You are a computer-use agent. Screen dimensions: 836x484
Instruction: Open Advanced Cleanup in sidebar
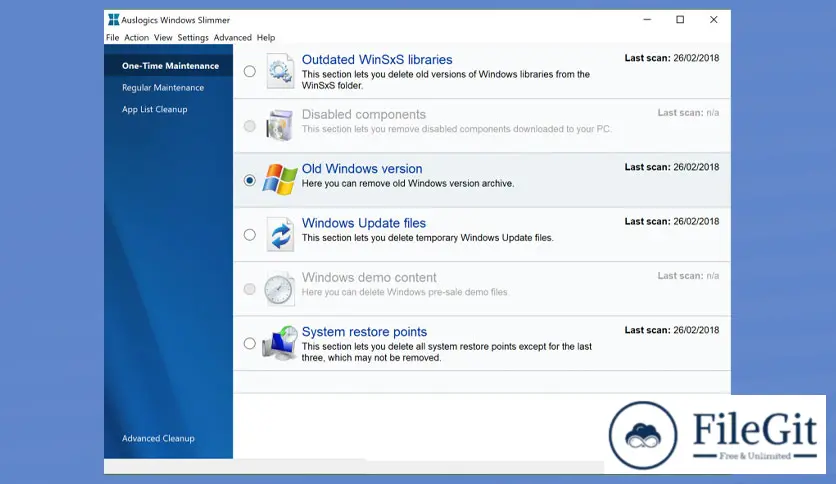(158, 438)
